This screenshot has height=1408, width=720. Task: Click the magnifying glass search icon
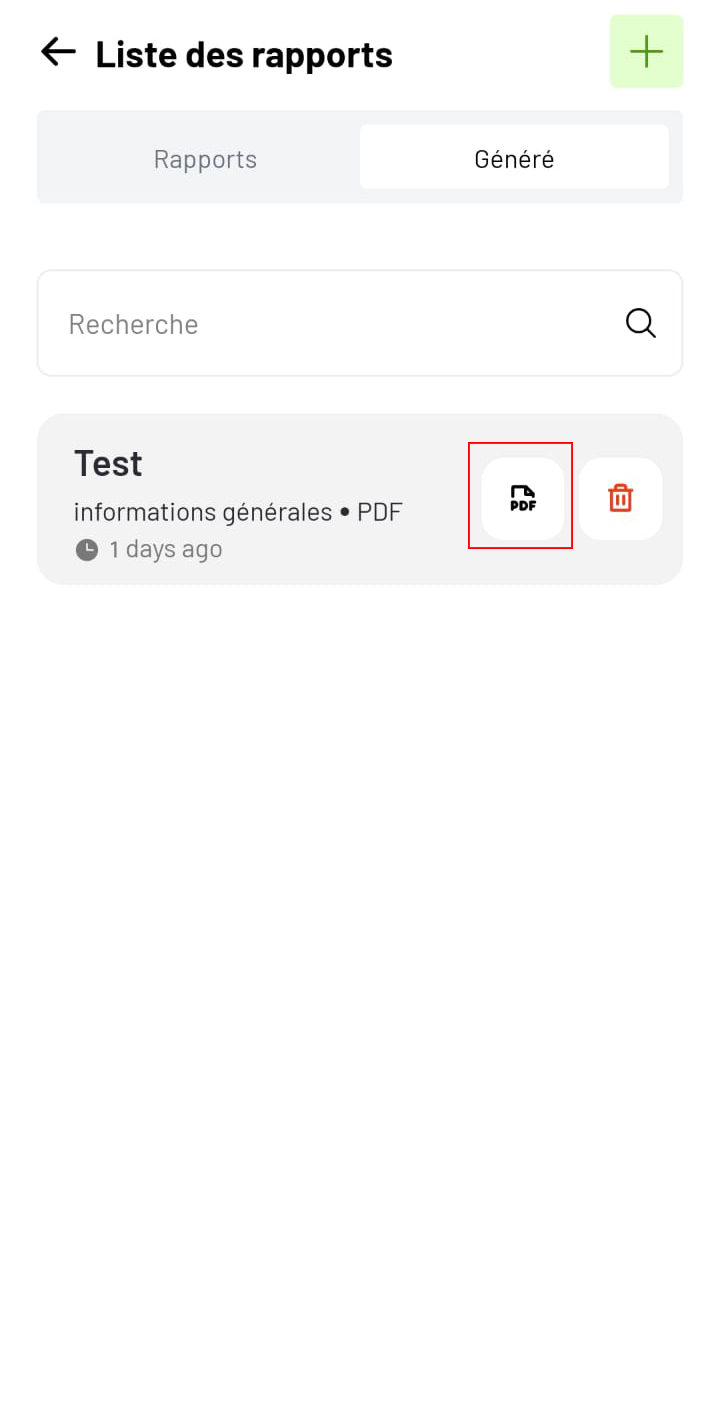(x=641, y=323)
